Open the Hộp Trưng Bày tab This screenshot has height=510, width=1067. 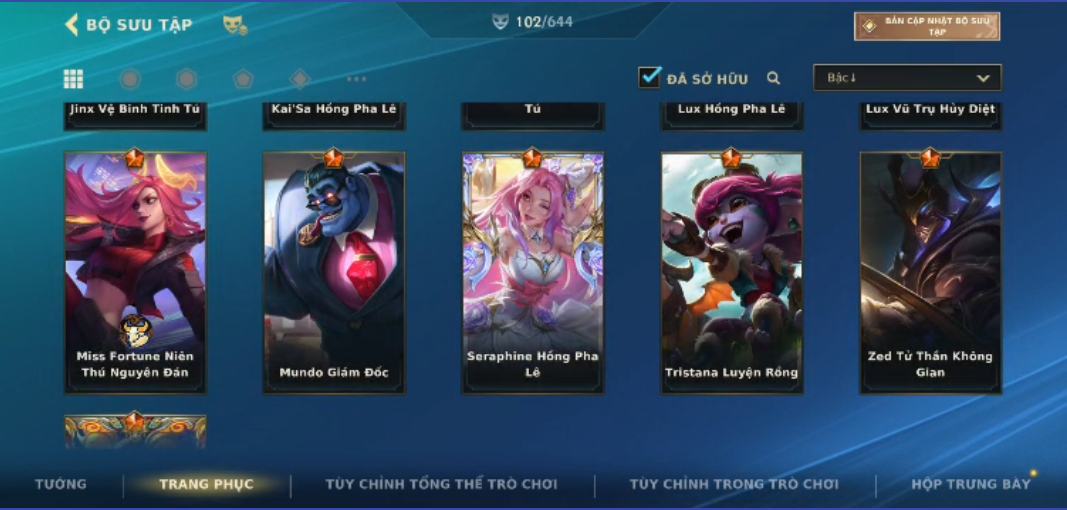coord(971,484)
